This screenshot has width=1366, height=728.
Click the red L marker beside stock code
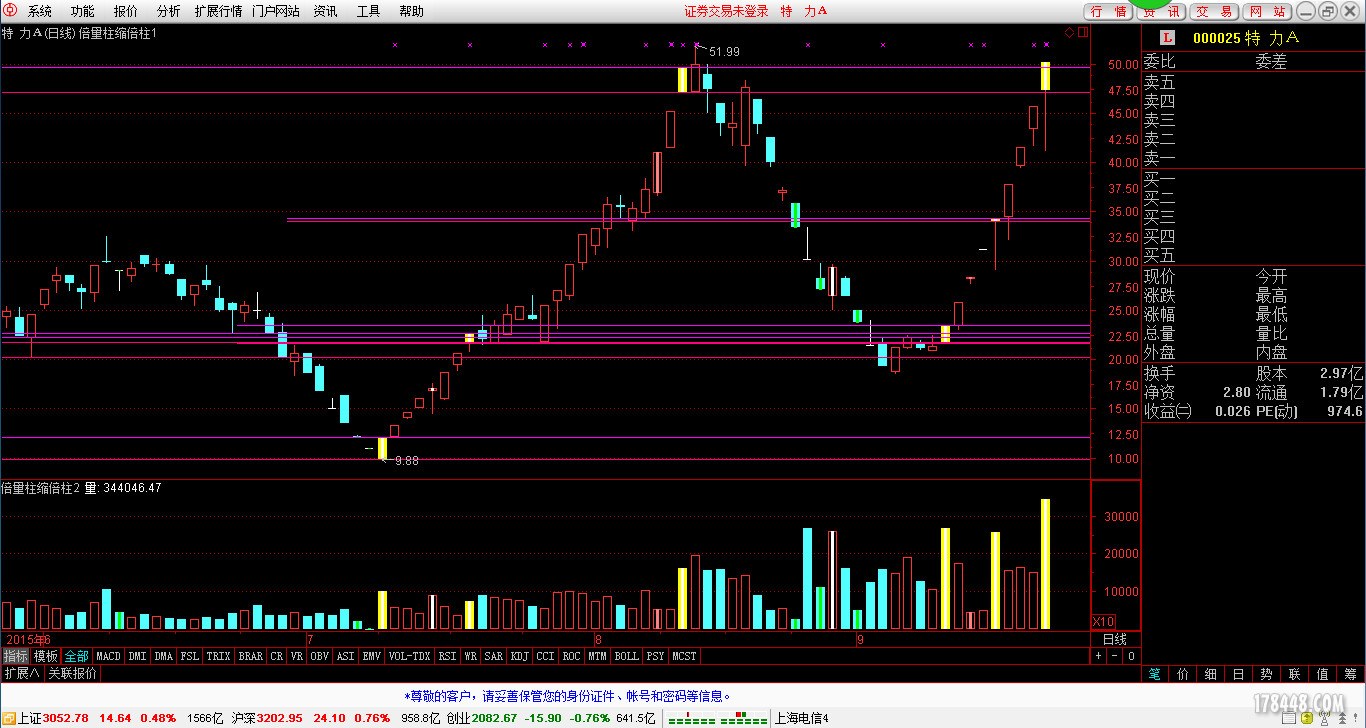(x=1168, y=38)
